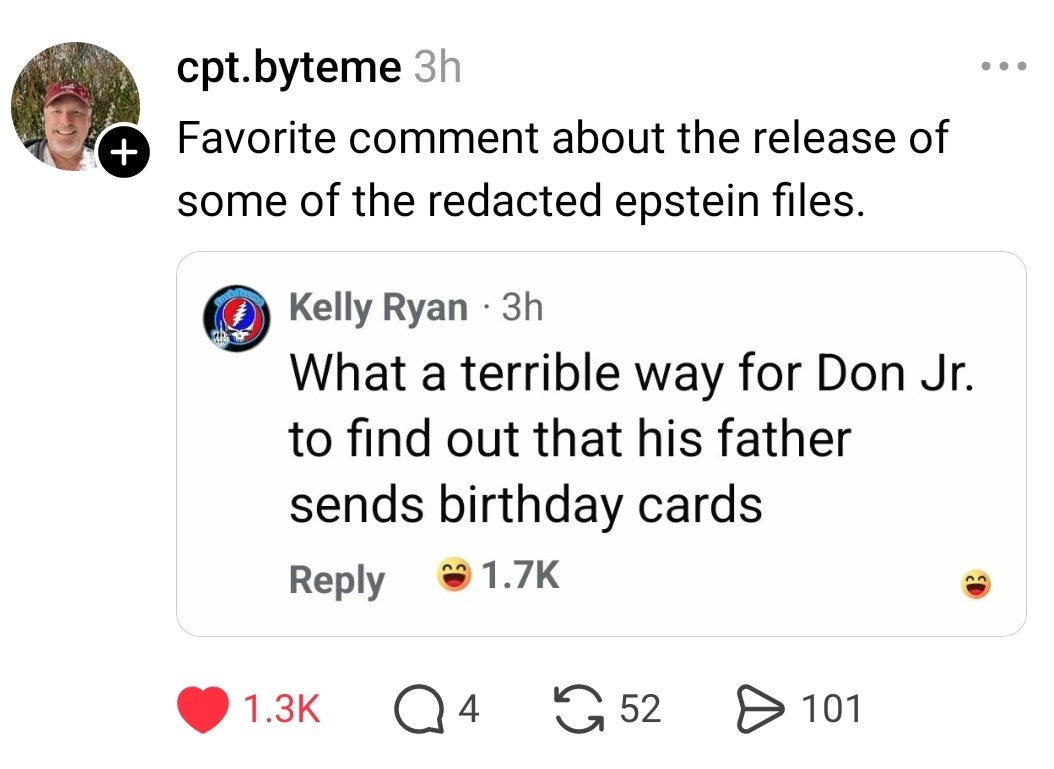Click the 101 shares count
Screen dimensions: 1054x769
coord(832,709)
